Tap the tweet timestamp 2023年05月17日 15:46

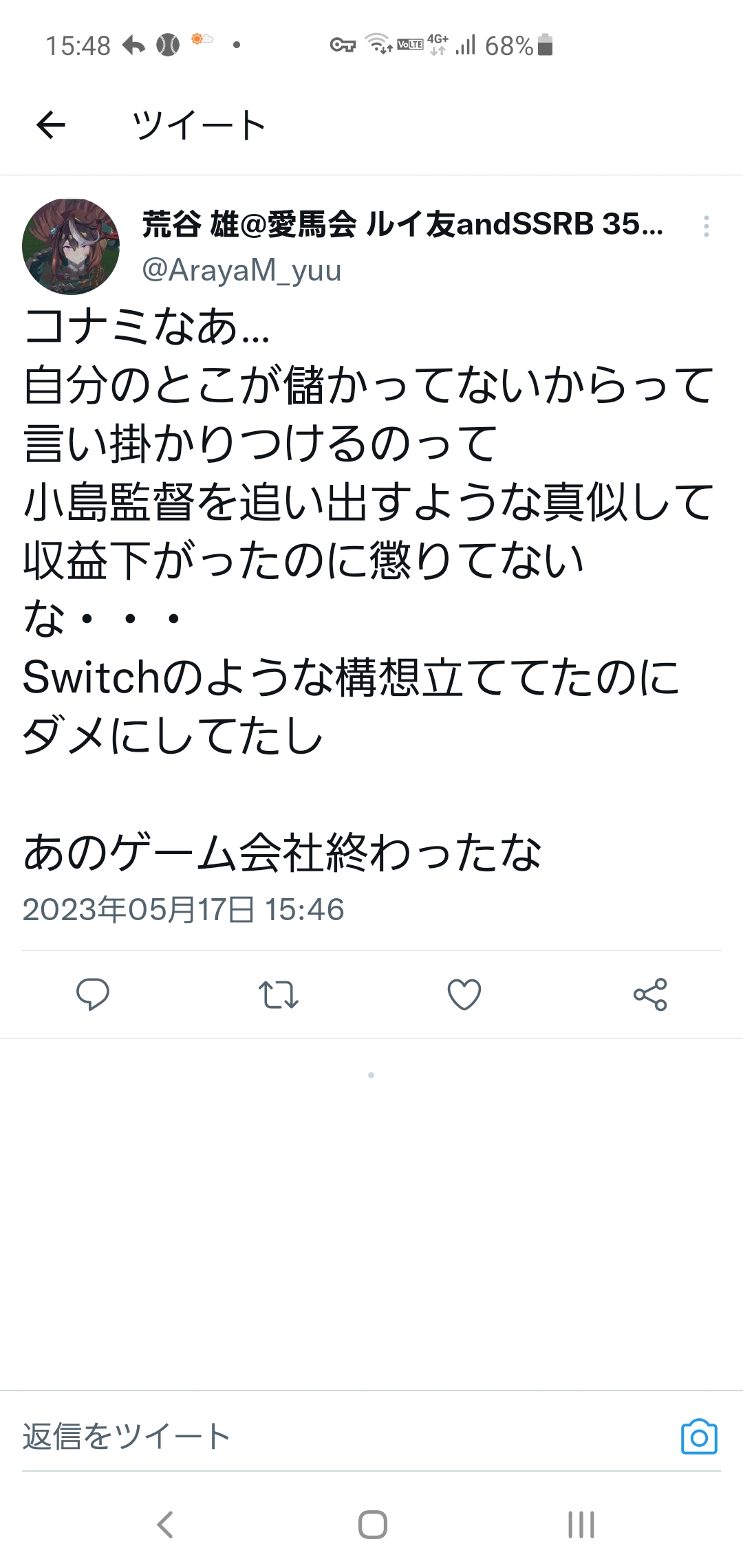[183, 909]
